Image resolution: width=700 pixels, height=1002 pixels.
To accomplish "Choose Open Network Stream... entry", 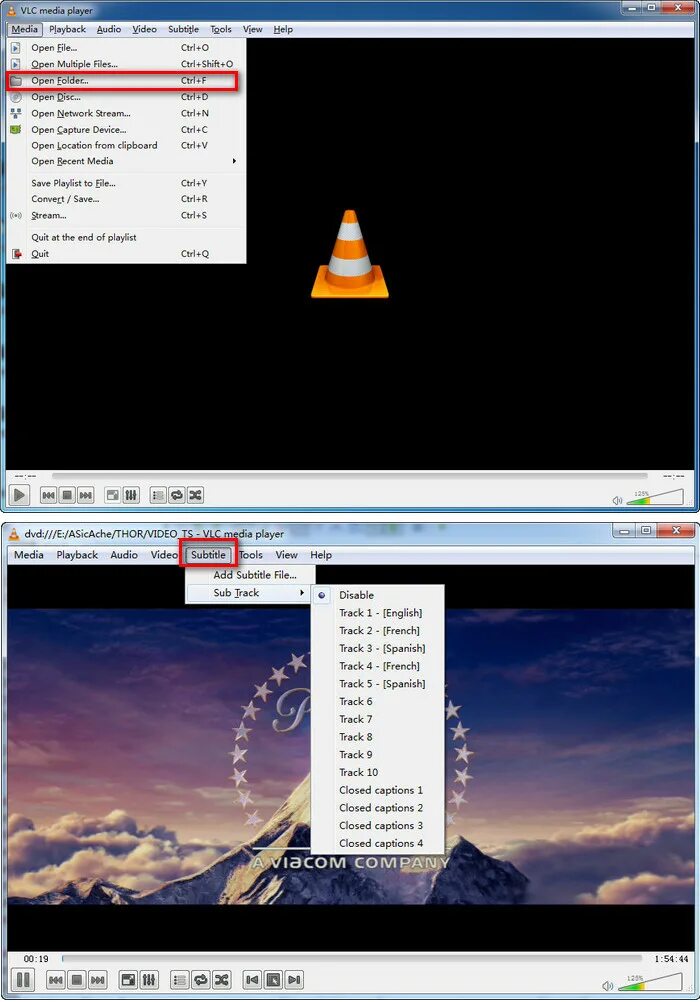I will 126,113.
